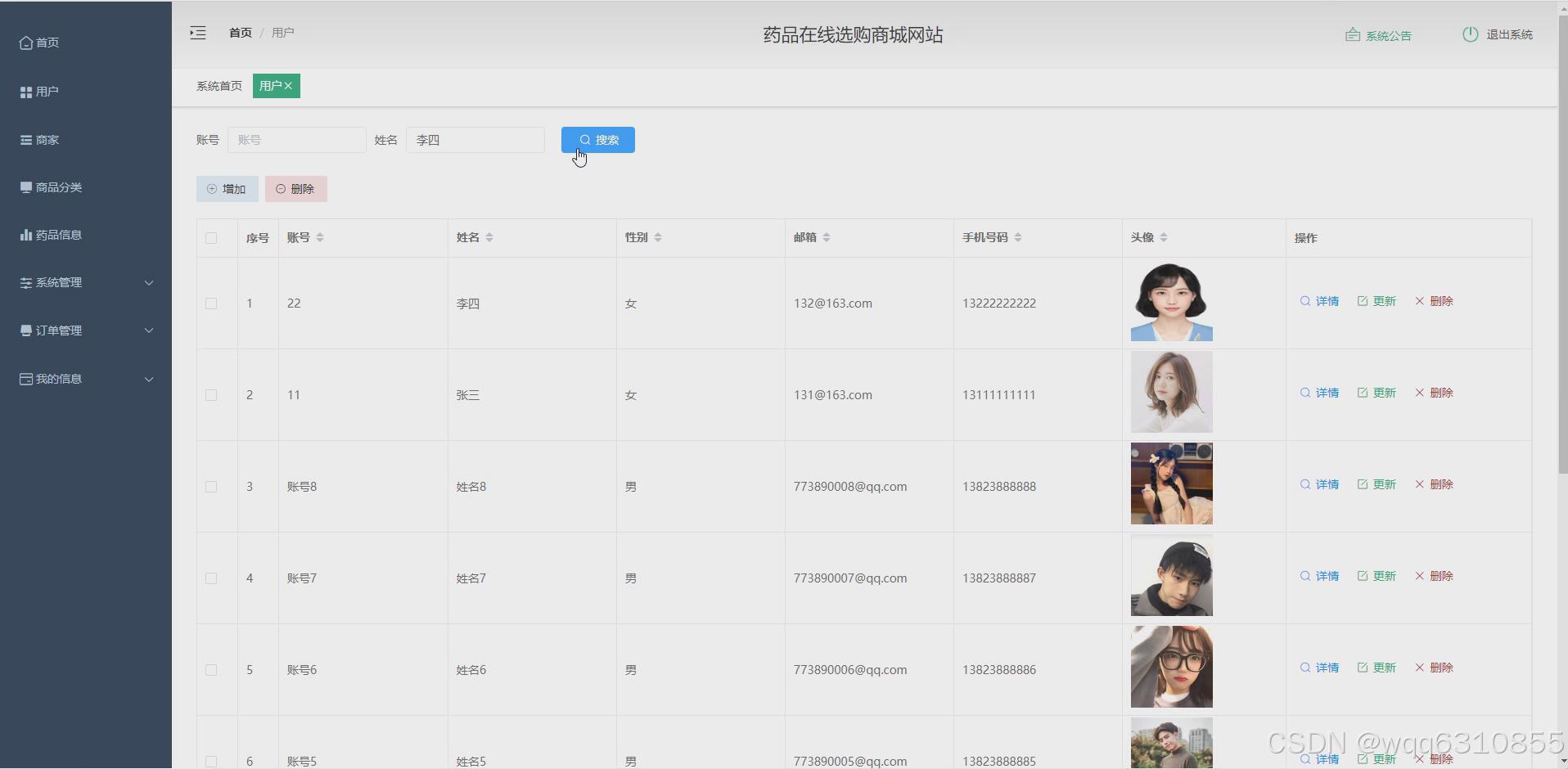
Task: Check the checkbox for row 姓名6
Action: [x=211, y=670]
